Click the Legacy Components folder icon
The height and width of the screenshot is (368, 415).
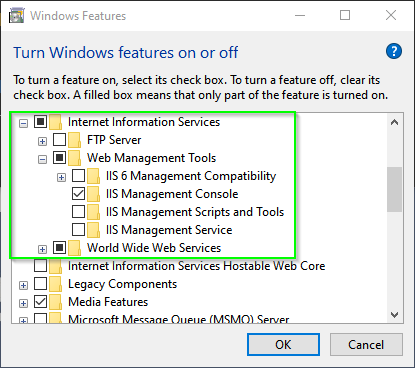tap(55, 284)
